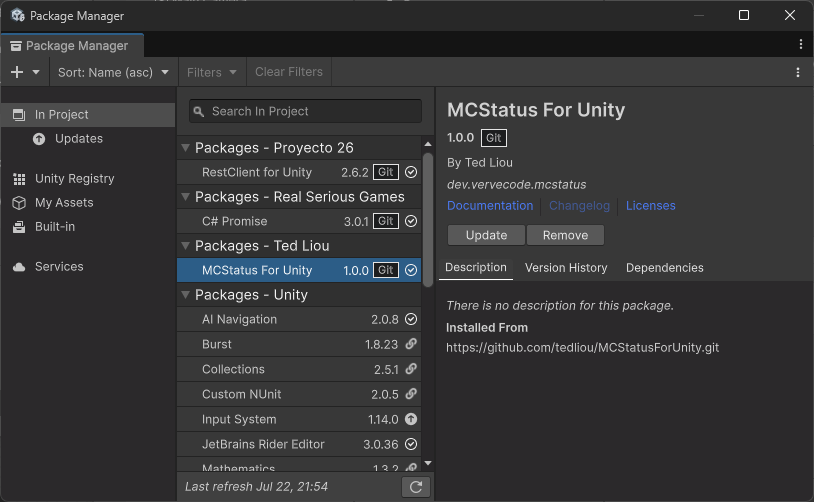The height and width of the screenshot is (502, 814).
Task: Select the Custom NUnit package
Action: [x=299, y=394]
